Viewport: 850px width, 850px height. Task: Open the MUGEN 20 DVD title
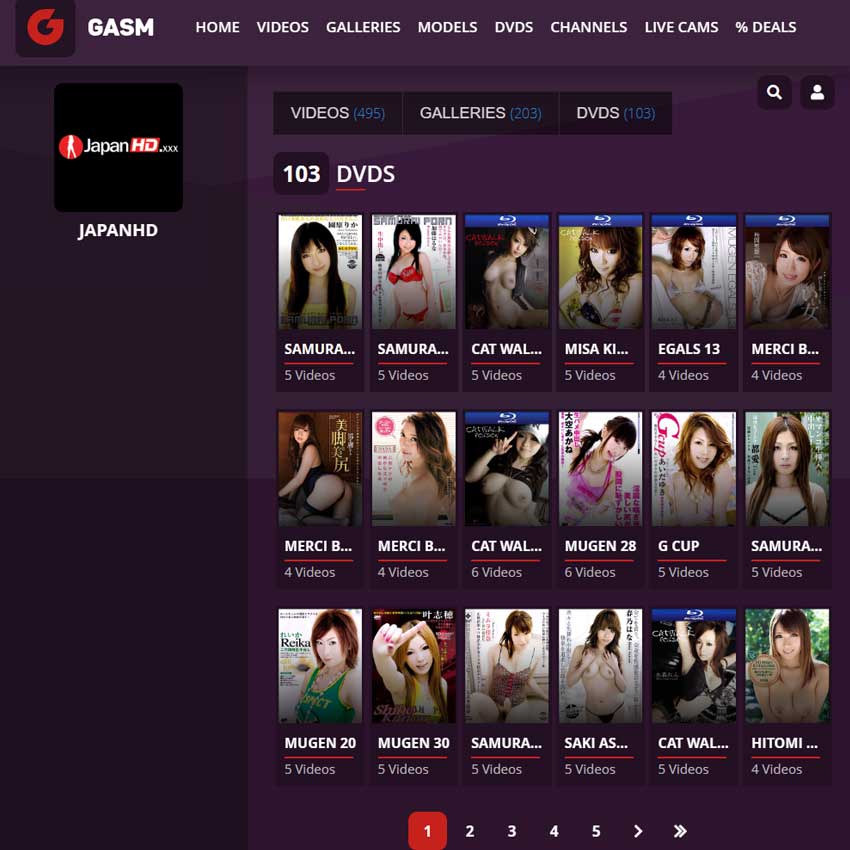(320, 743)
